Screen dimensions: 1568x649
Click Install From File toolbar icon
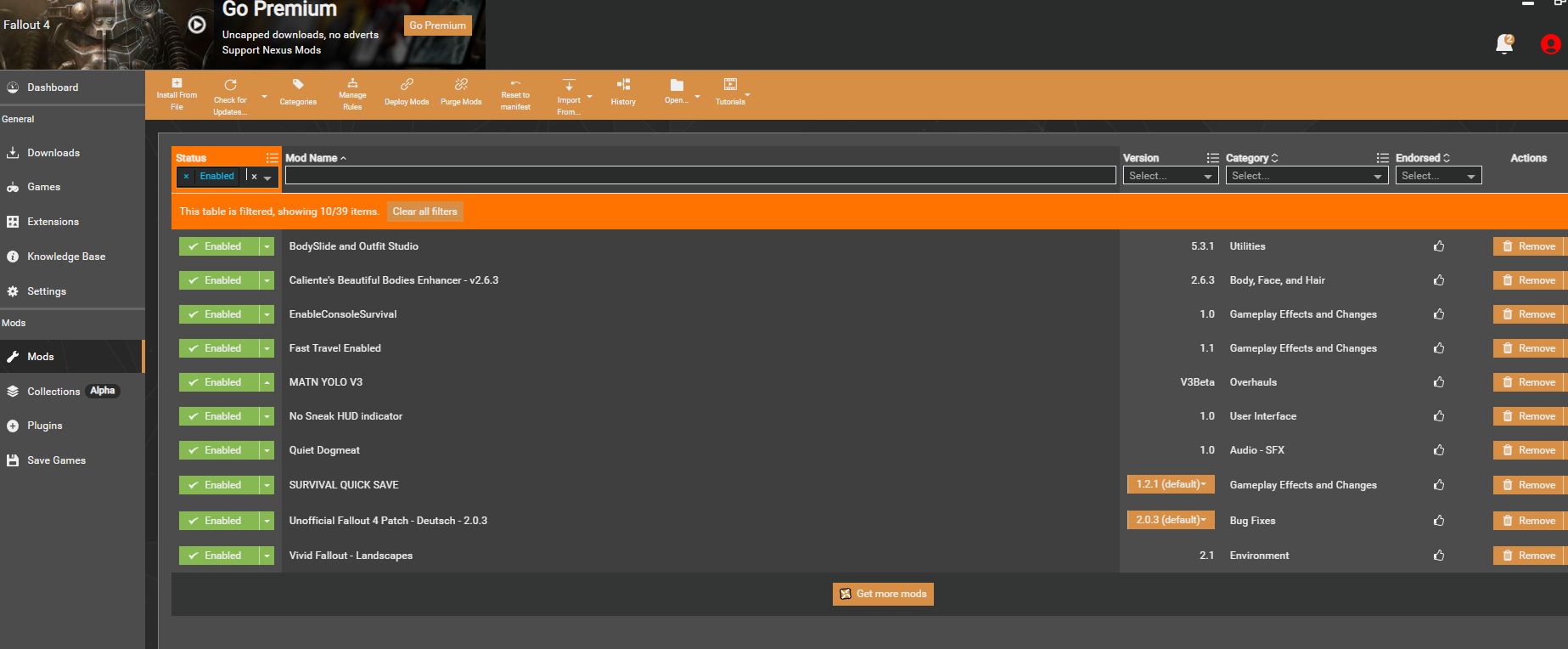click(x=177, y=83)
